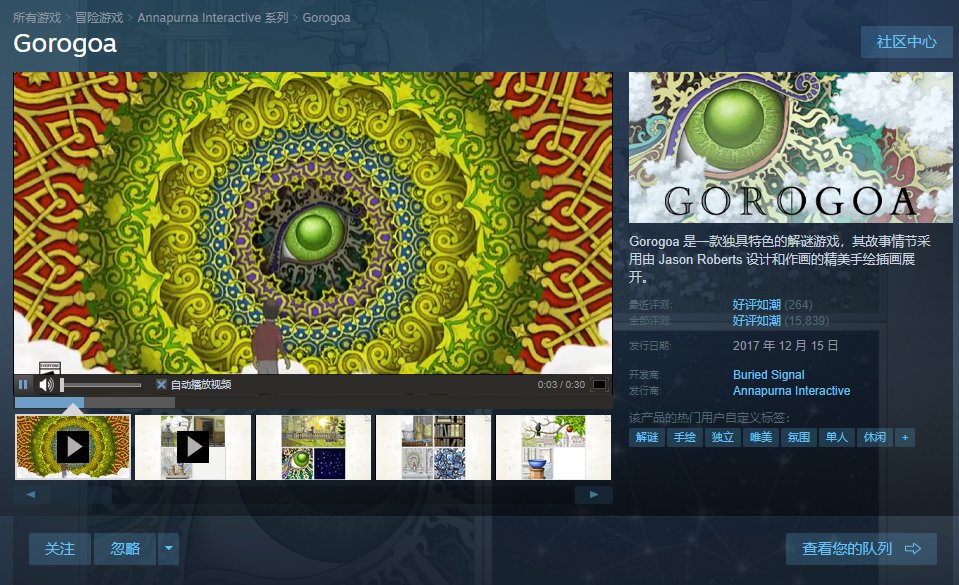Click the Gorogoa page title
Screen dimensions: 959x585
(65, 43)
